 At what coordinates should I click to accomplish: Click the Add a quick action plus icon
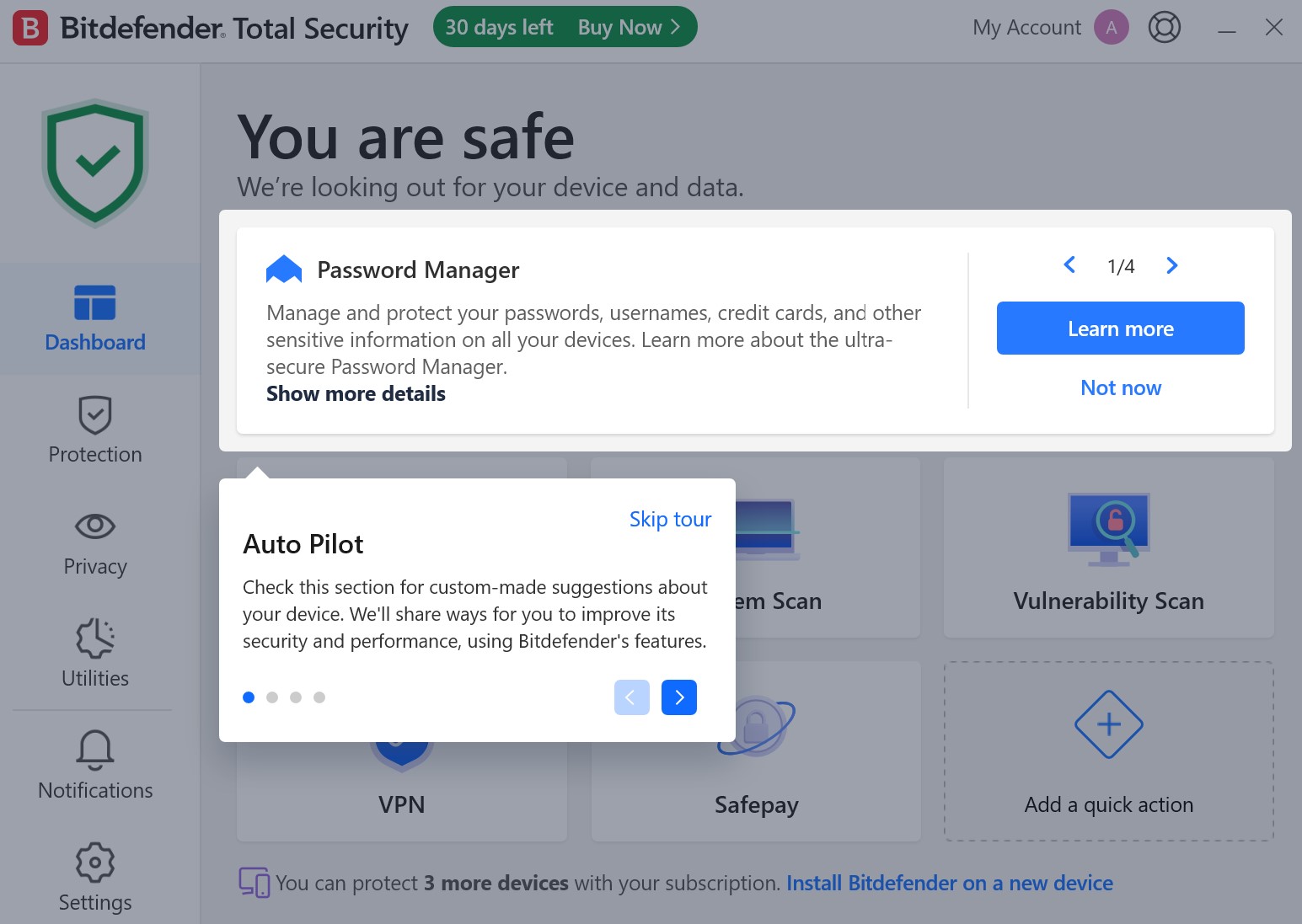pyautogui.click(x=1108, y=724)
